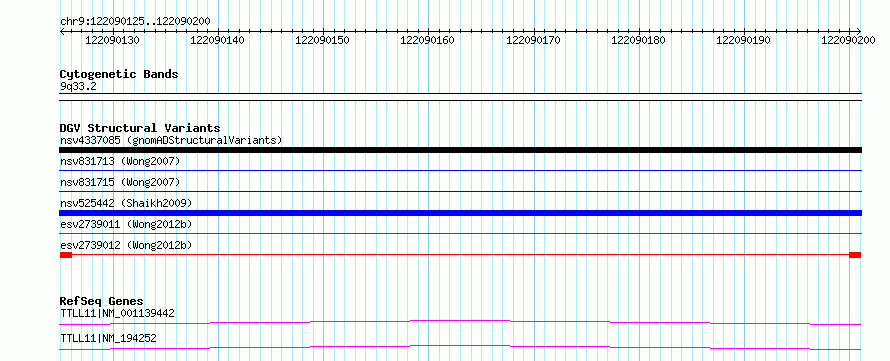Select the Cytogenetic Bands track title
This screenshot has height=361, width=890.
coord(119,74)
